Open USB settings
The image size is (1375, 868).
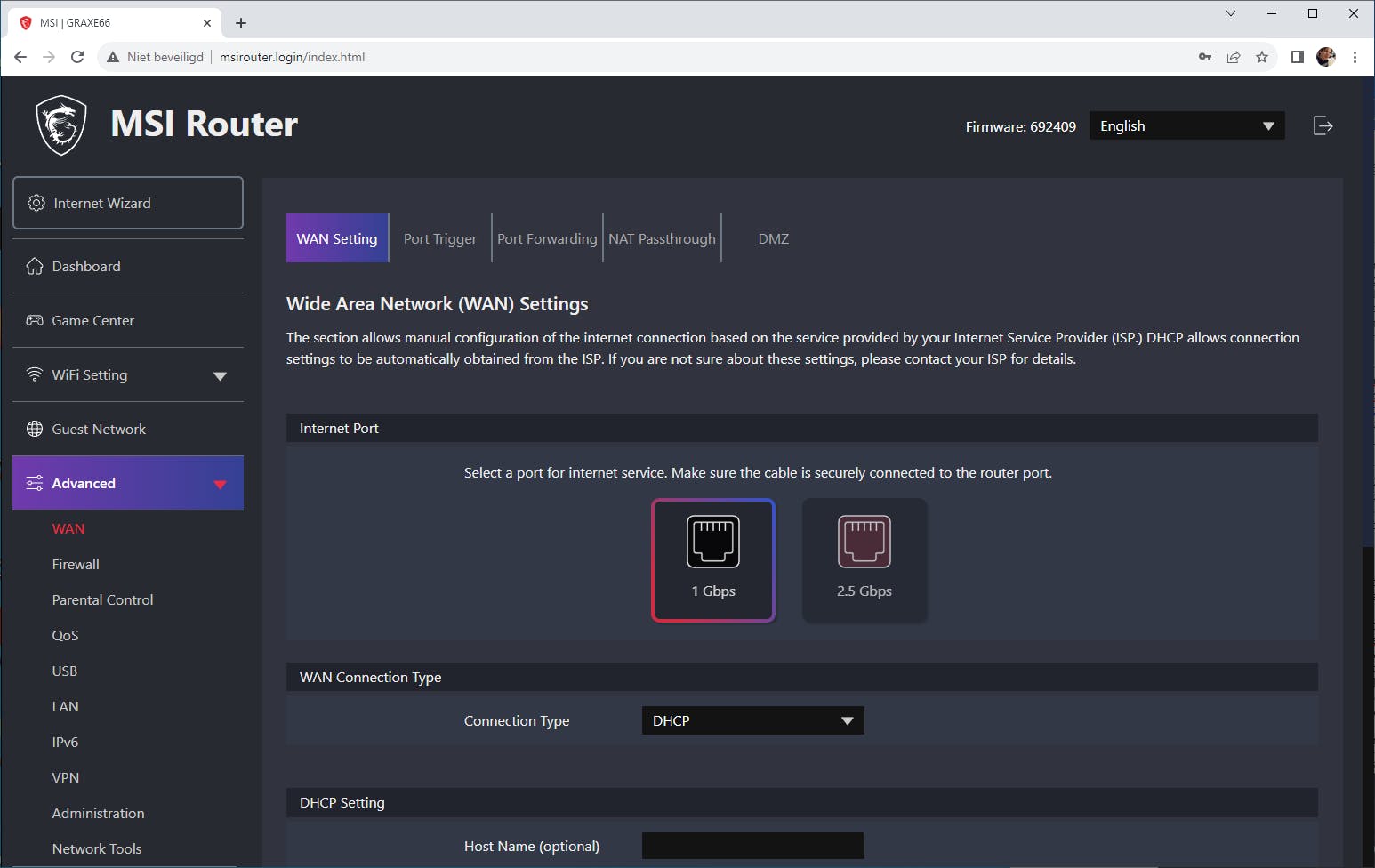64,671
